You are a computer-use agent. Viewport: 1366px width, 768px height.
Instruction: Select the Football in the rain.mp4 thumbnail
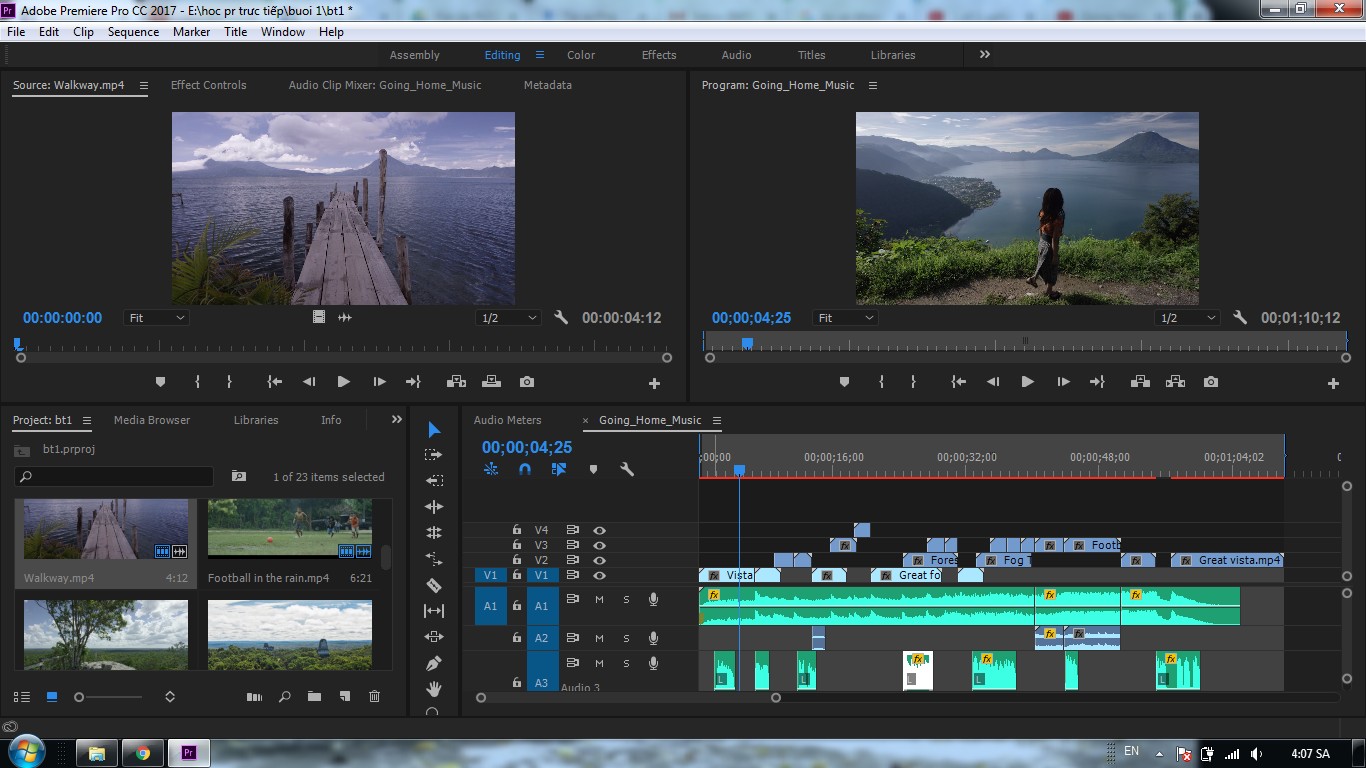click(x=290, y=529)
